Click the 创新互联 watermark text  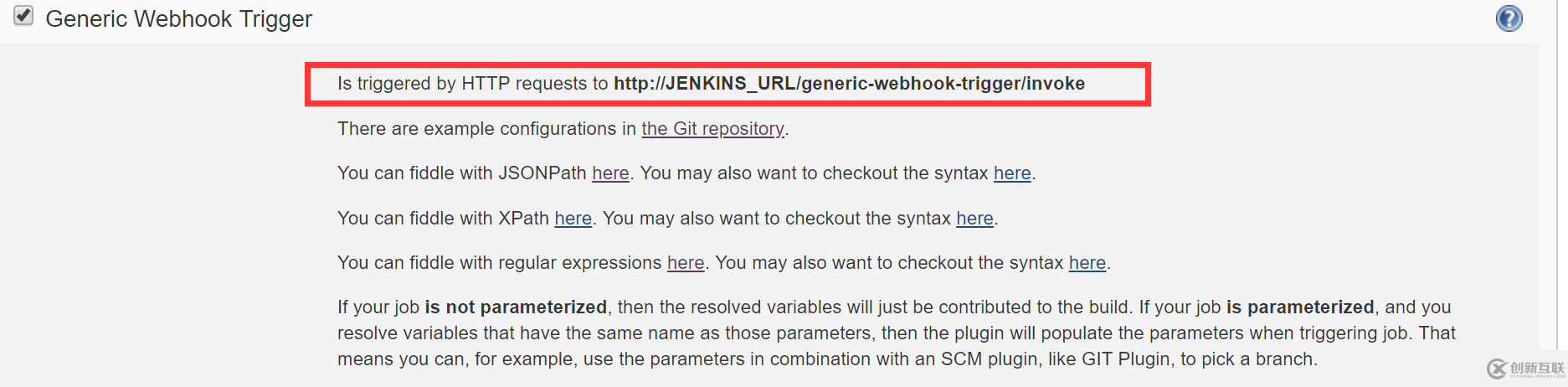click(x=1537, y=369)
